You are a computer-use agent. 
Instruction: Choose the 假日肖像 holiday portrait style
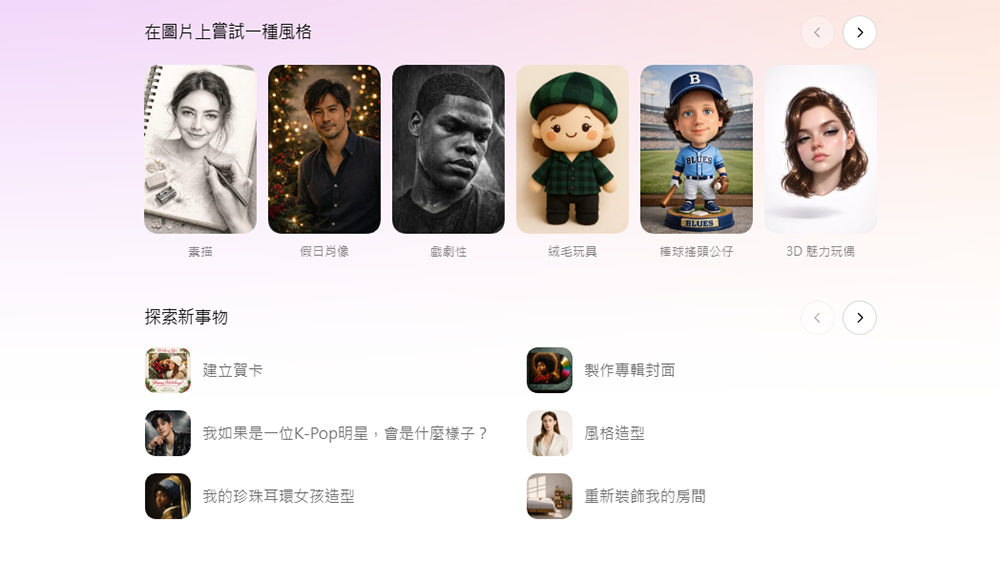pos(324,149)
